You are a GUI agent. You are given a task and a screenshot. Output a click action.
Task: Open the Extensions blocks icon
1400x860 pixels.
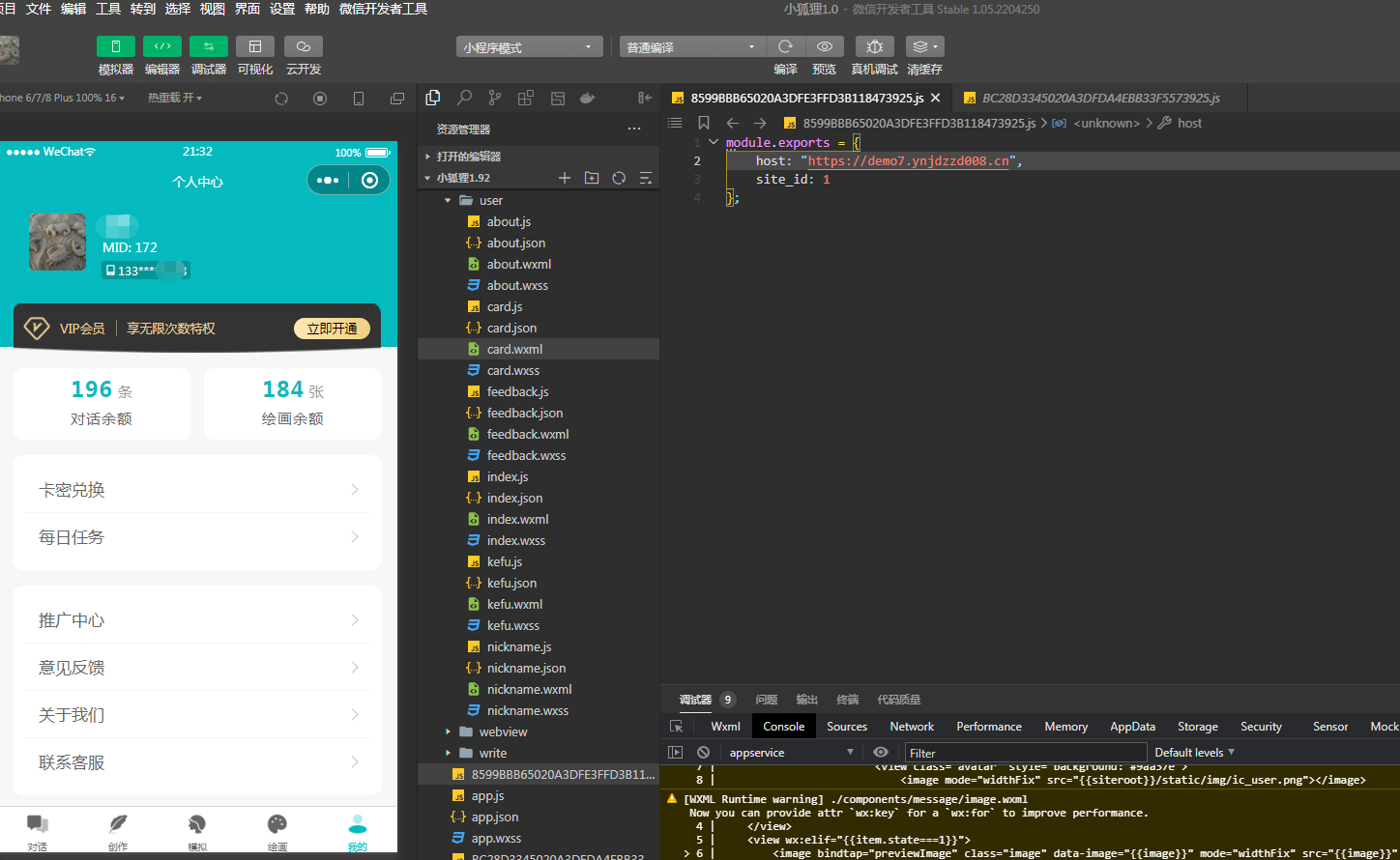[x=526, y=98]
